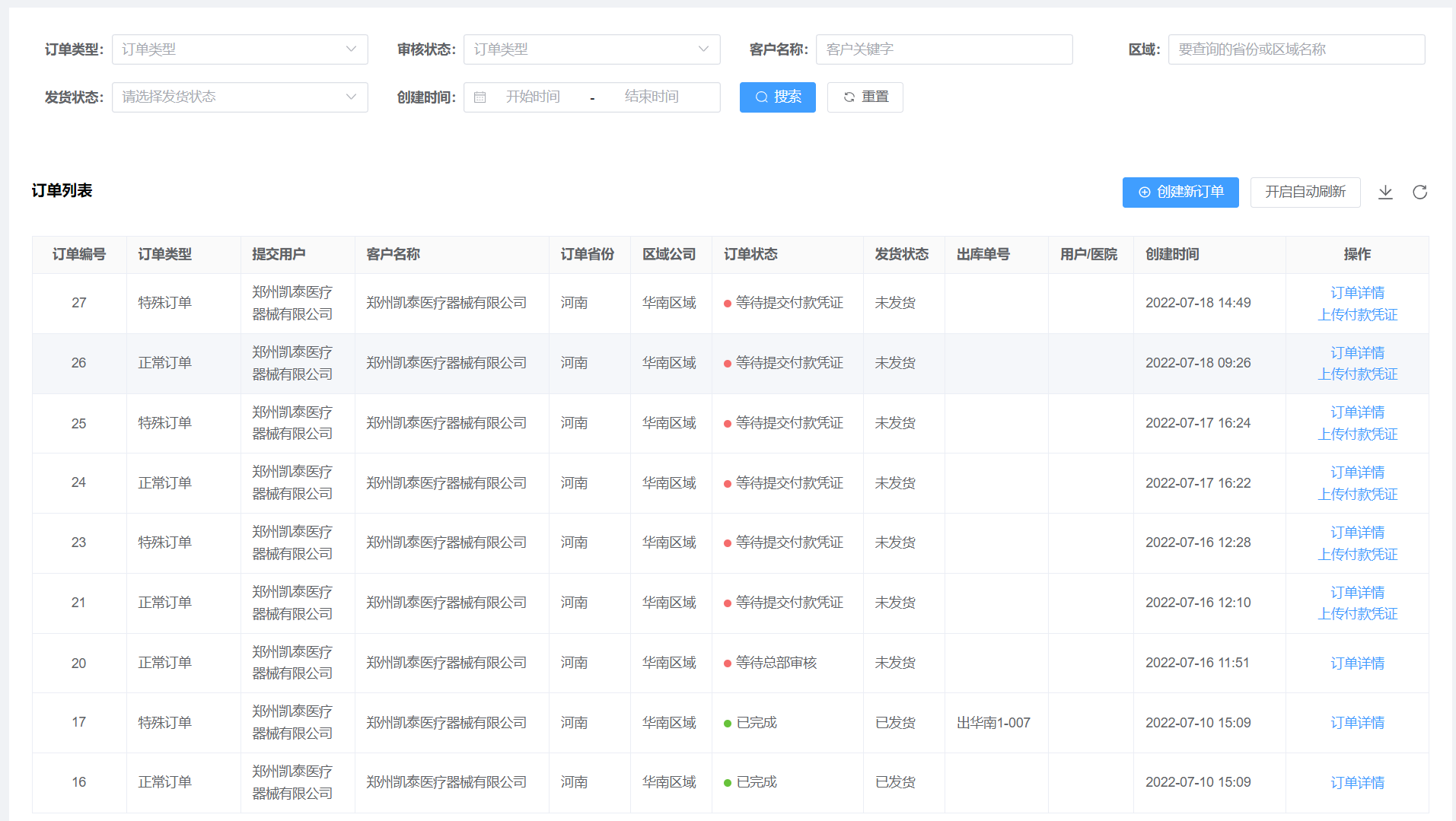Open 订单详情 for order 27
Image resolution: width=1456 pixels, height=821 pixels.
click(1357, 293)
